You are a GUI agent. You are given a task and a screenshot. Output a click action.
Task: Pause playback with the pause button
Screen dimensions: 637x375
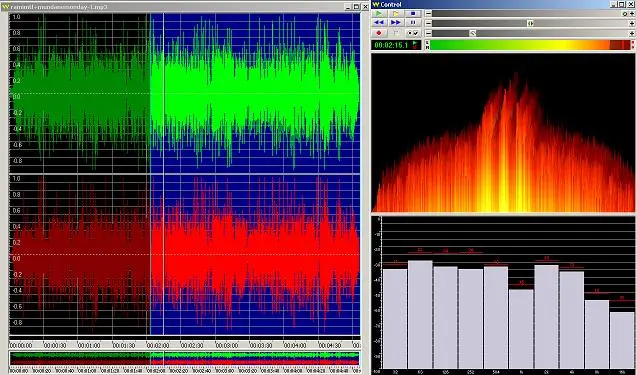pyautogui.click(x=413, y=23)
